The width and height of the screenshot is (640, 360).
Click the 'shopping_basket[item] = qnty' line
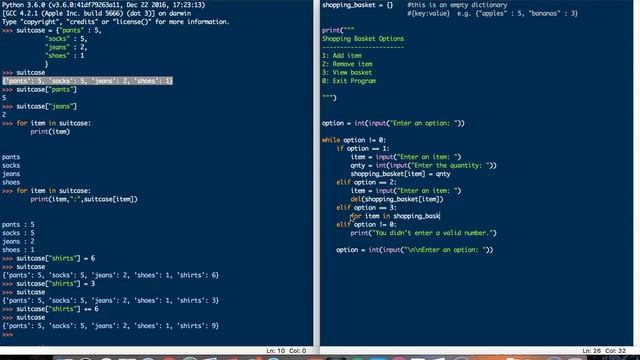coord(400,174)
